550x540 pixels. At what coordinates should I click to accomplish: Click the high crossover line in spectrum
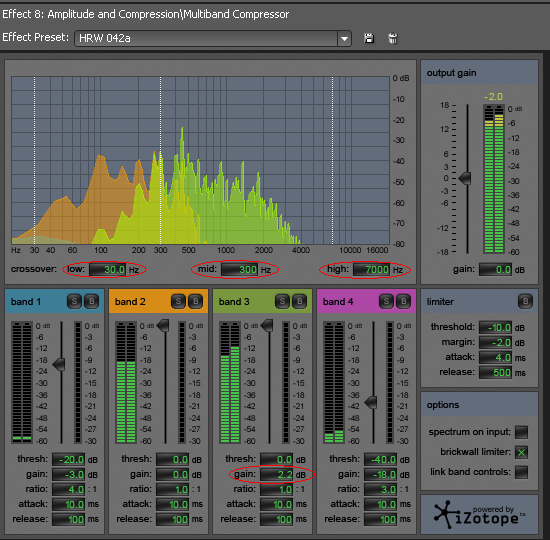[x=333, y=160]
